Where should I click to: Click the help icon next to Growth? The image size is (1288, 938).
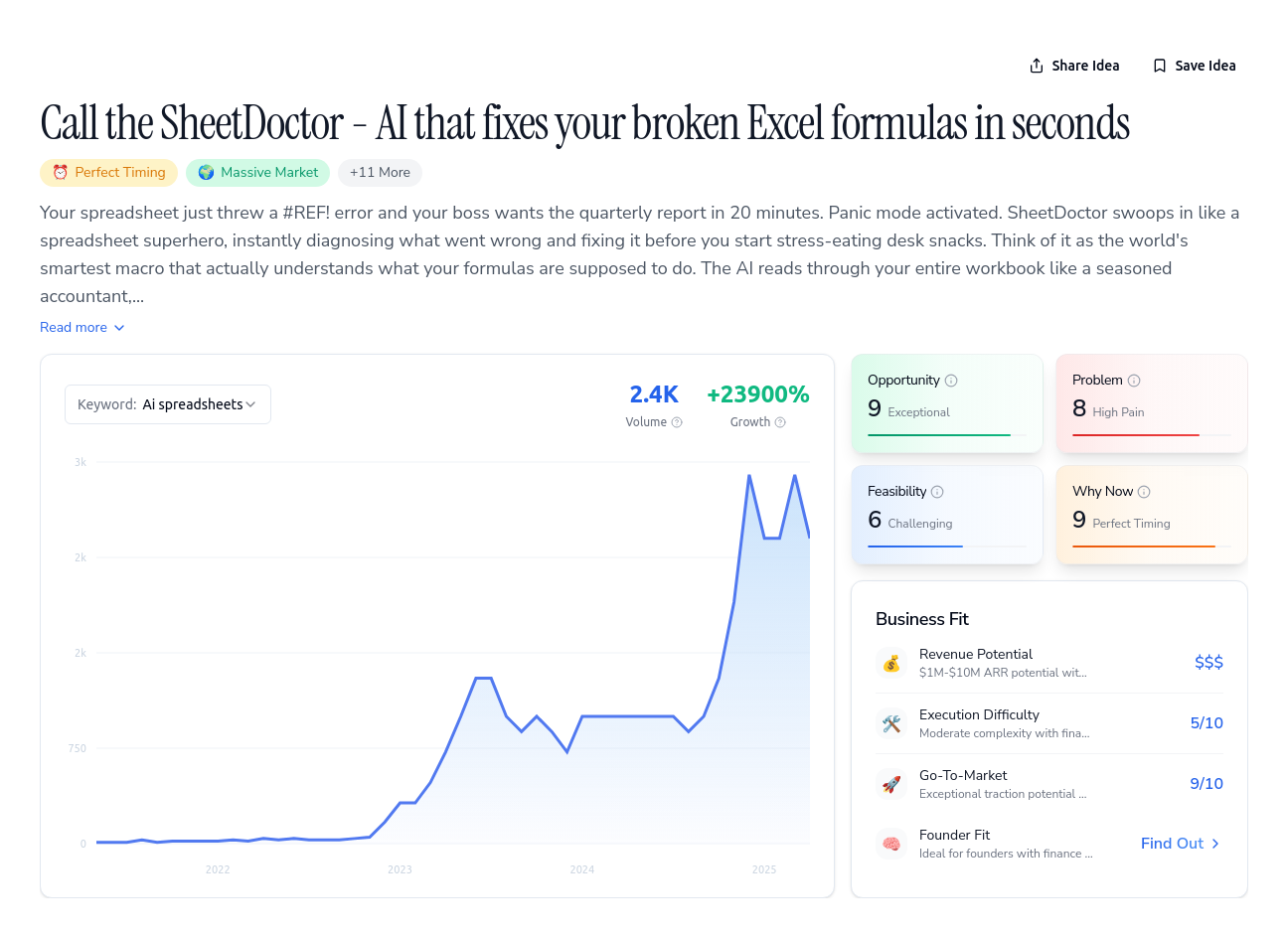[780, 422]
